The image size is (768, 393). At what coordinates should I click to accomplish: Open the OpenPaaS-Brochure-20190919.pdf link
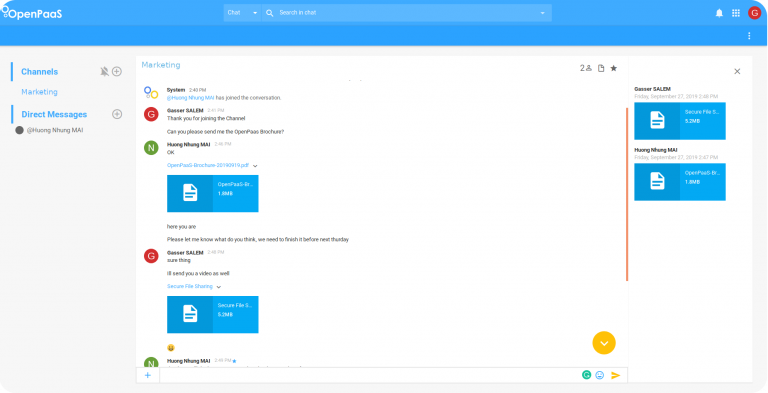point(208,165)
